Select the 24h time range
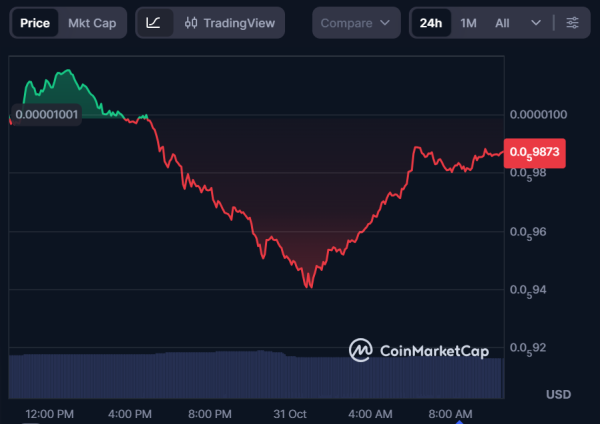Screen dimensions: 600x424 [x=431, y=23]
